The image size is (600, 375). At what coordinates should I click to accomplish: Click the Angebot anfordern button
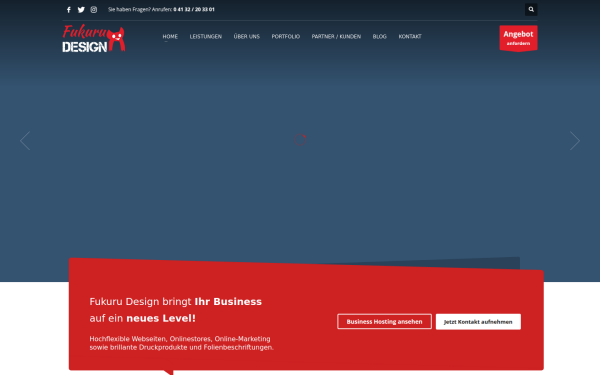[x=518, y=38]
